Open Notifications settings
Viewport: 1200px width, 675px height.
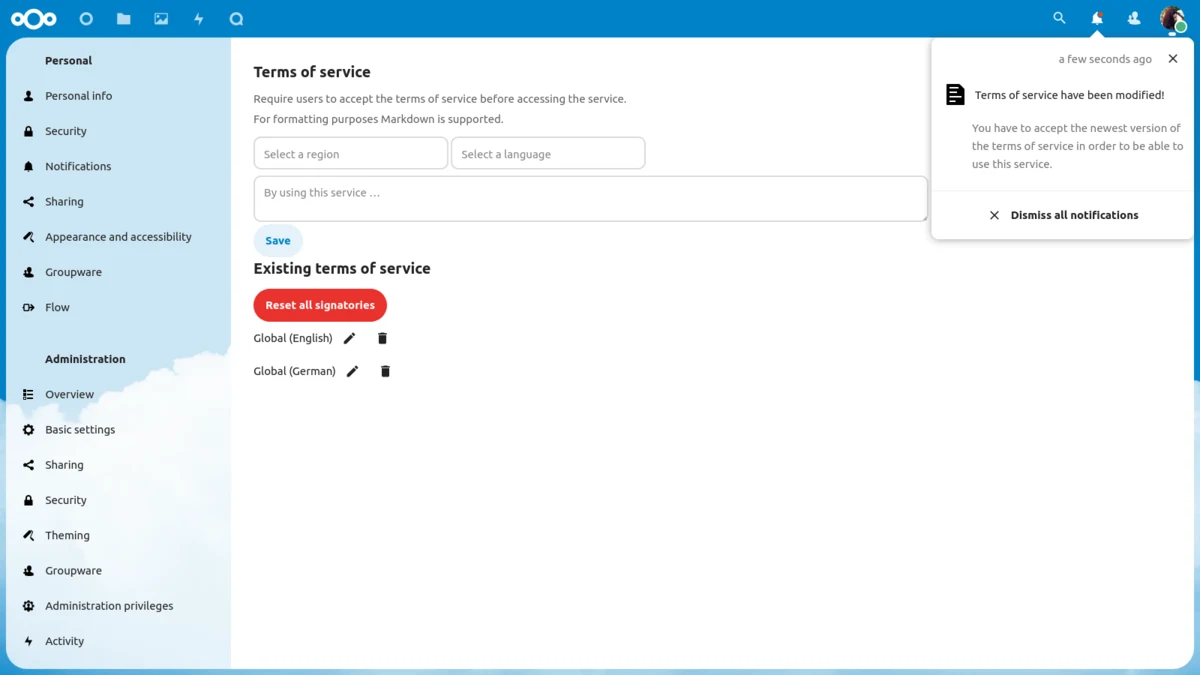click(118, 166)
